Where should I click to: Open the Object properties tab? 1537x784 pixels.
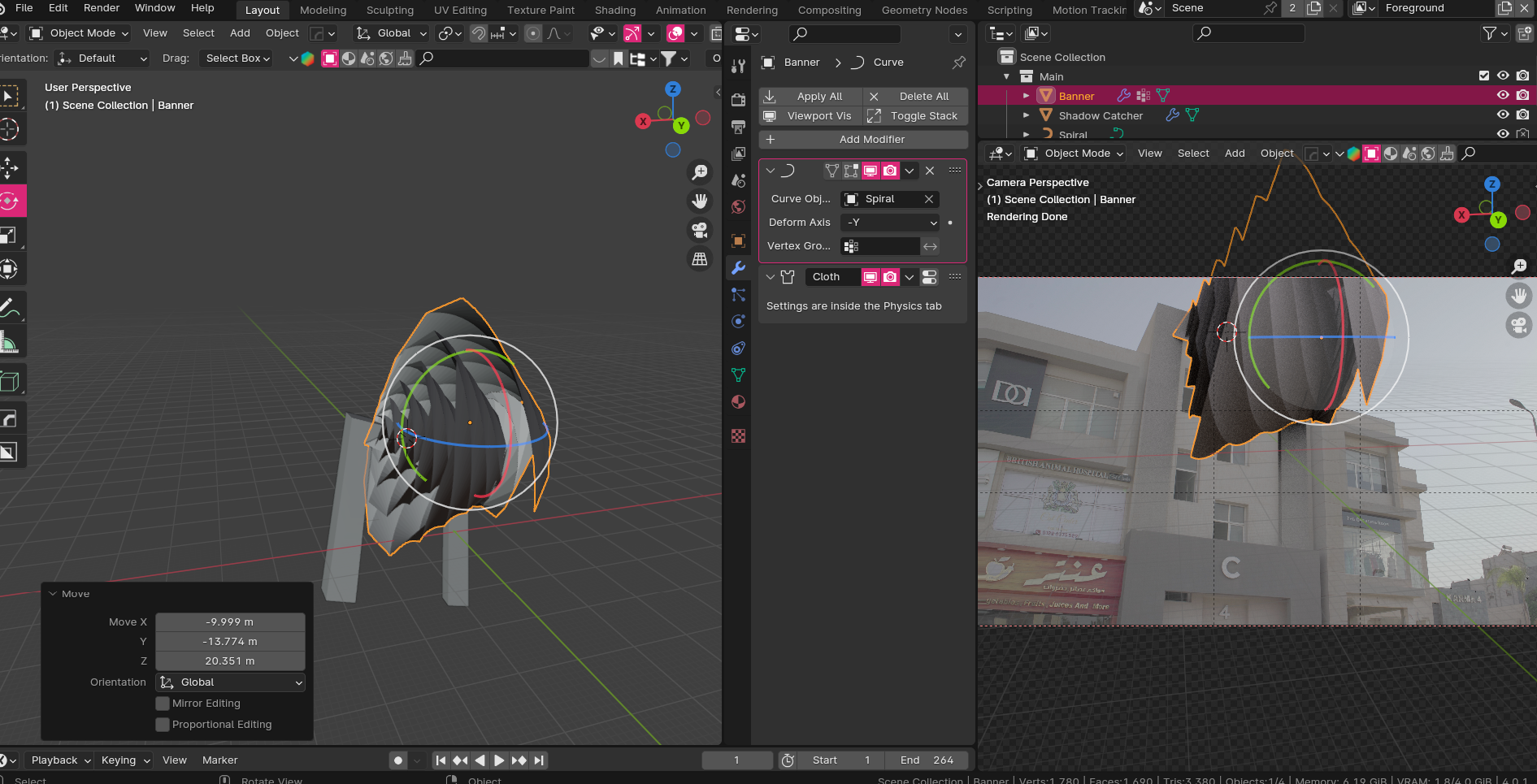738,240
